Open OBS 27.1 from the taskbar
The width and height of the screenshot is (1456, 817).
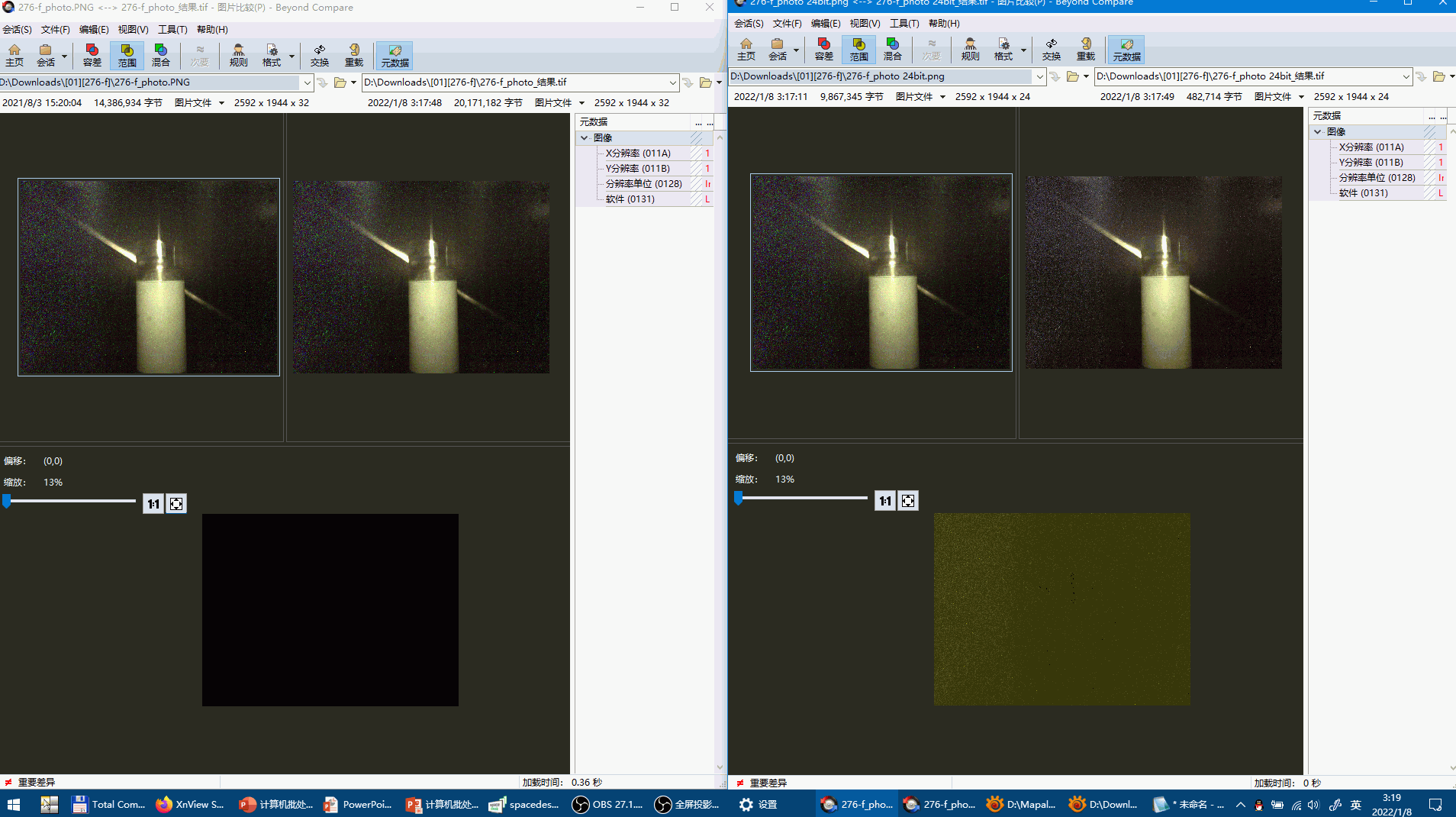click(608, 804)
